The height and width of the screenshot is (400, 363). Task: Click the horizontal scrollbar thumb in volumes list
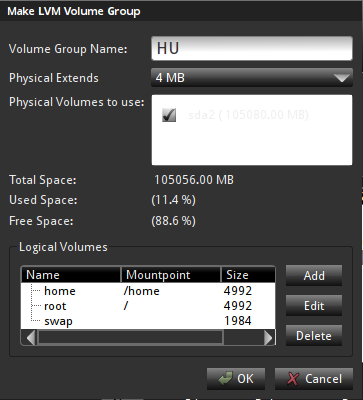pyautogui.click(x=130, y=338)
